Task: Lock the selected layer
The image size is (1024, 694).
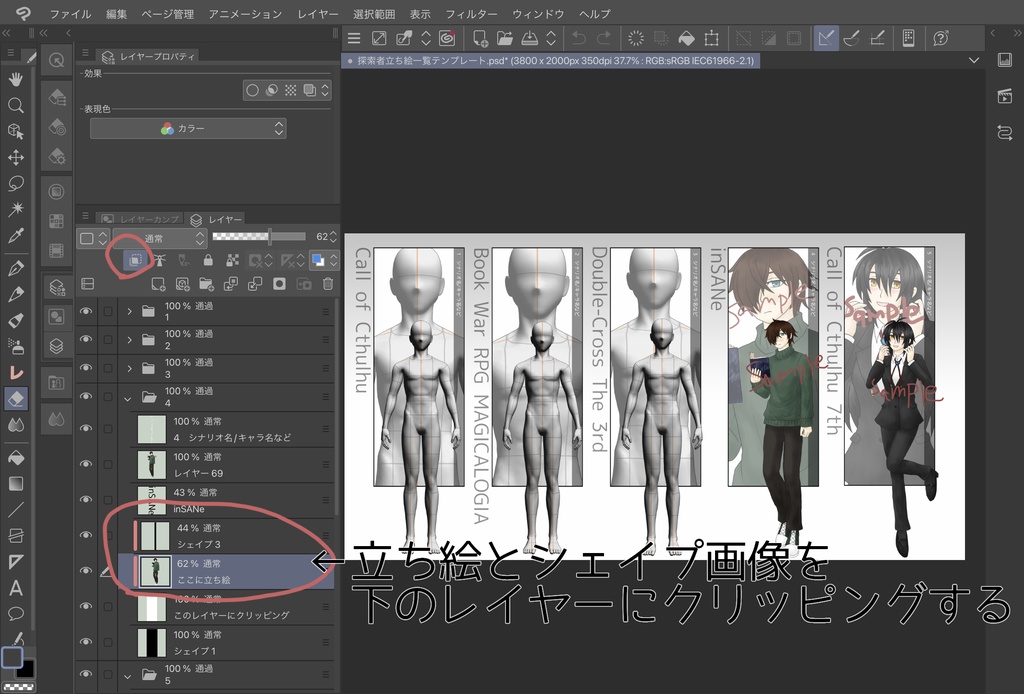Action: pos(208,261)
